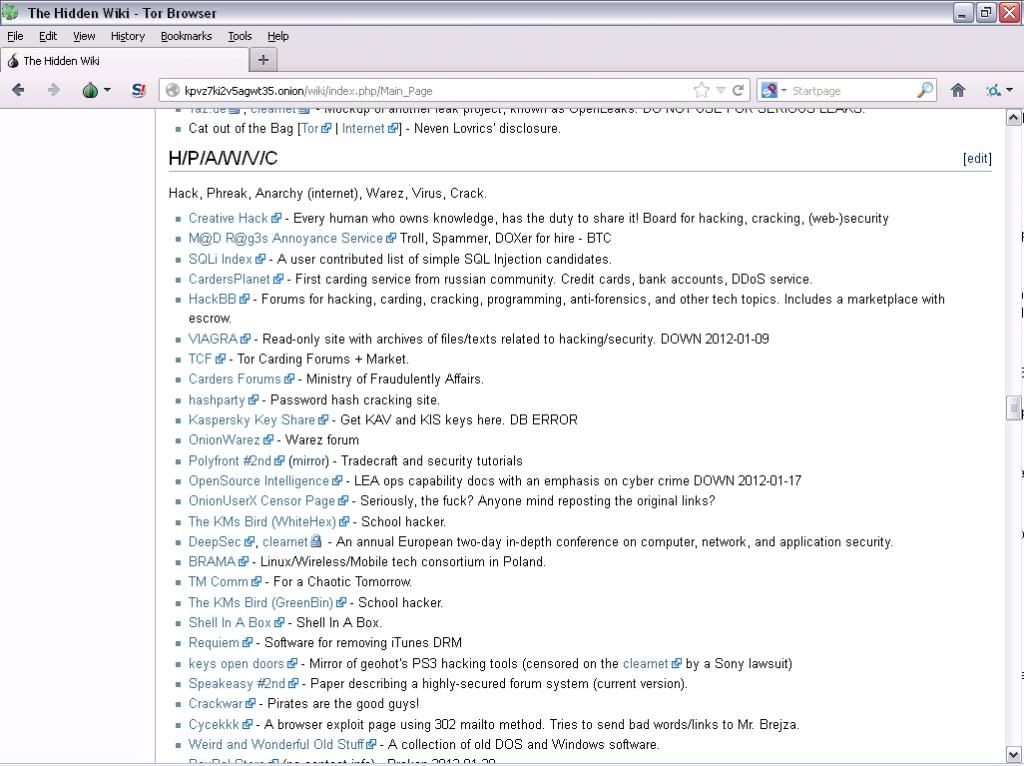Open DeepSec clearnet link
1024x766 pixels.
[292, 541]
